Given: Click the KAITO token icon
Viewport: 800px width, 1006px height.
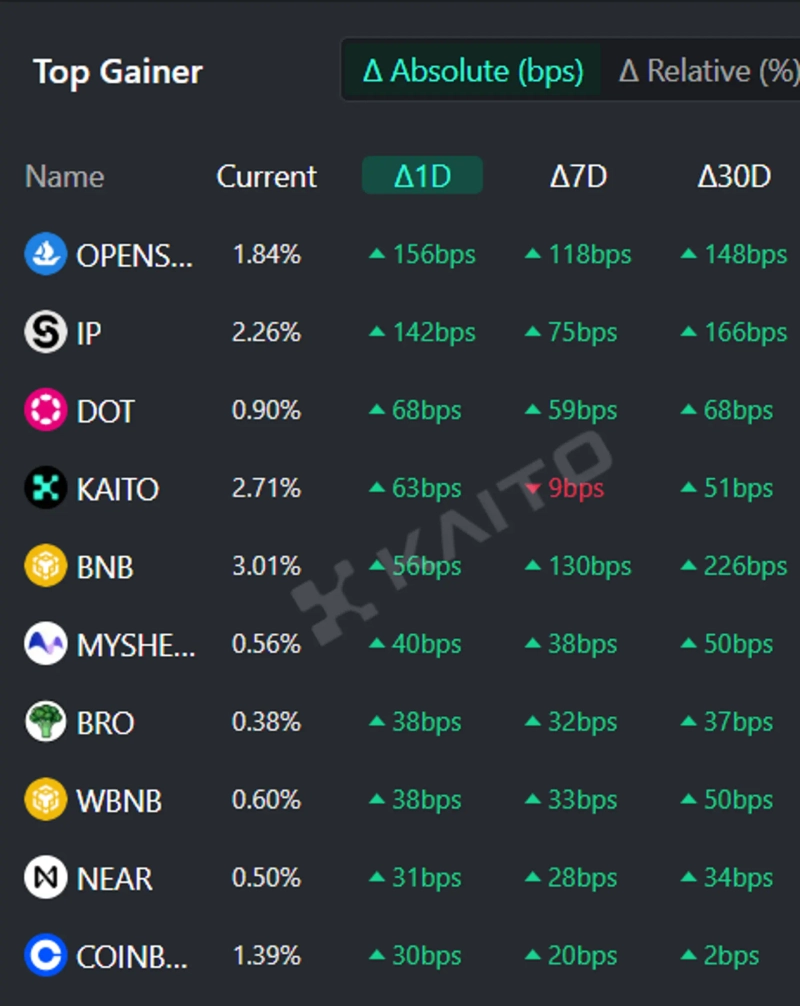Looking at the screenshot, I should [x=45, y=488].
